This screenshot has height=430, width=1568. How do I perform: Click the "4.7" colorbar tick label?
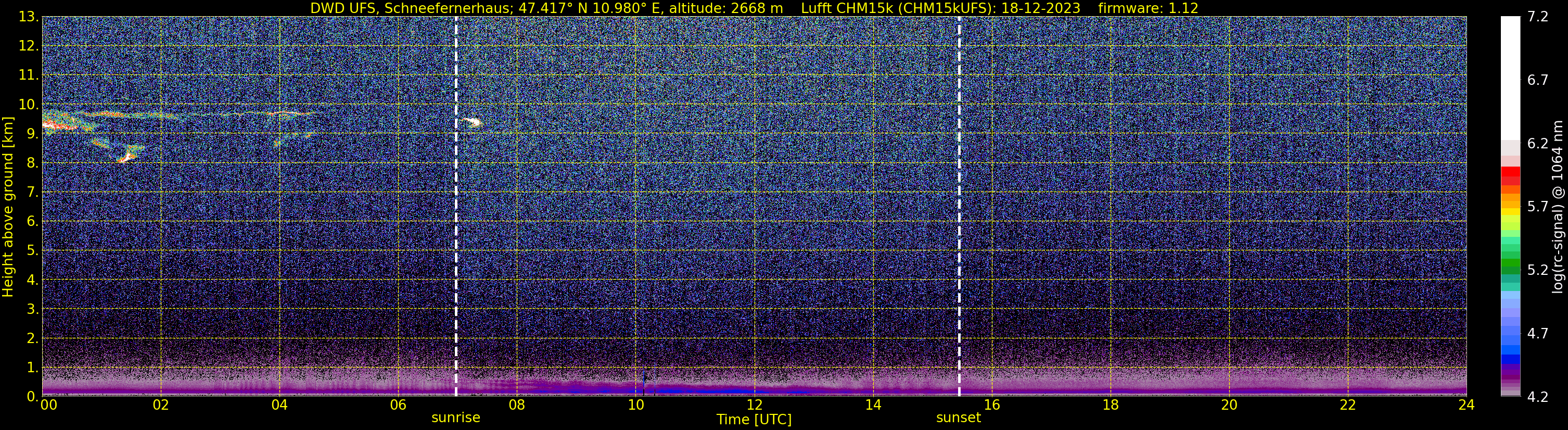[x=1538, y=334]
